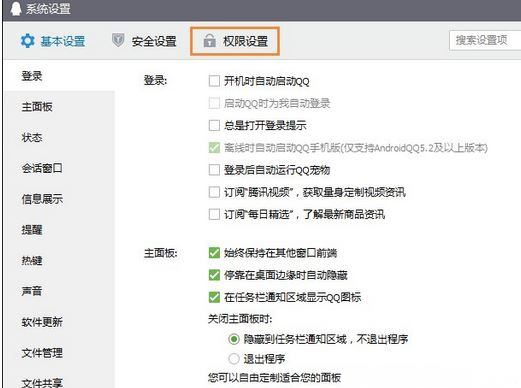521x388 pixels.
Task: Tick the 启动QQ时为我自动登录 checkbox
Action: click(214, 103)
